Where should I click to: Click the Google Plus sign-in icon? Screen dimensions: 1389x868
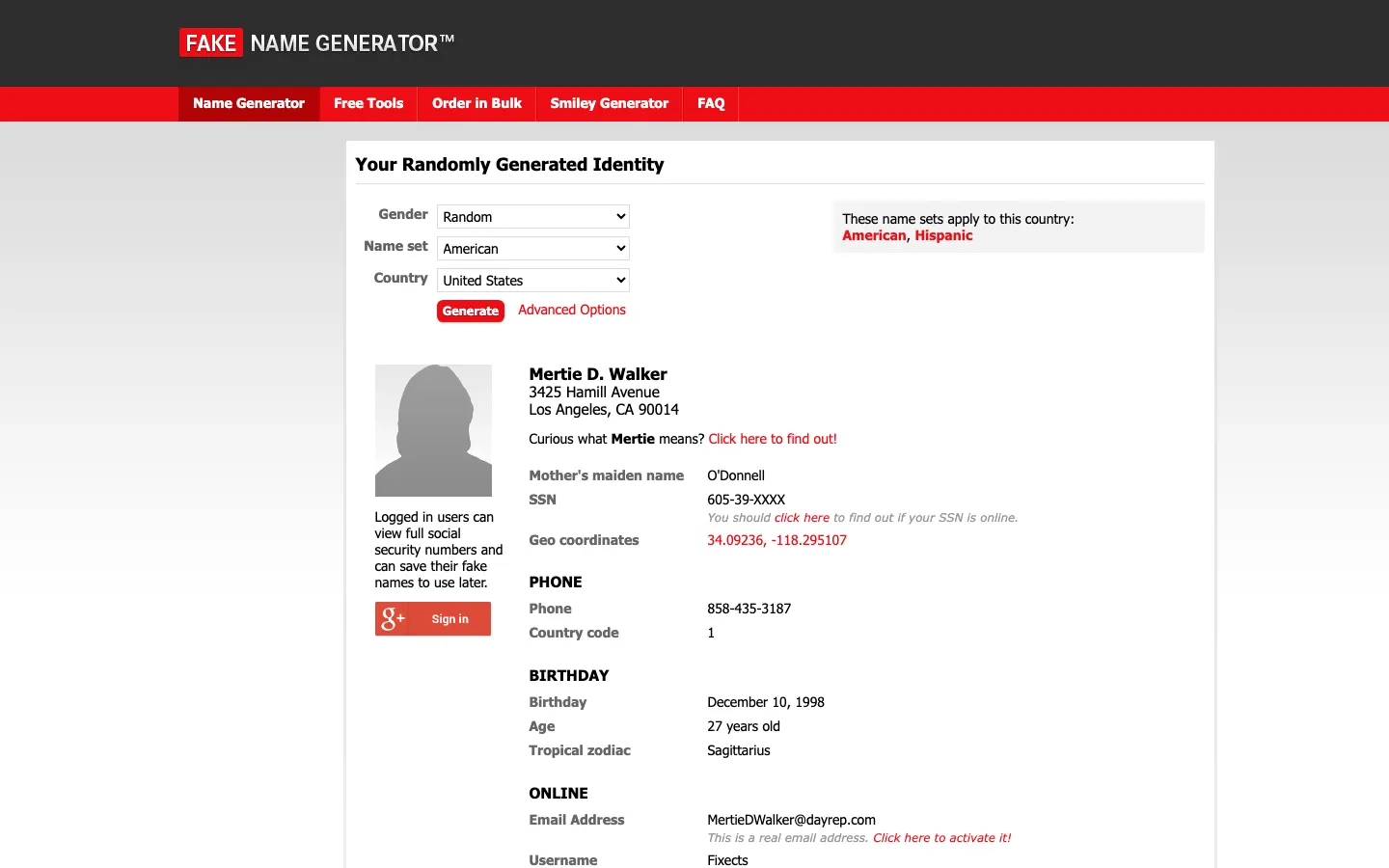tap(393, 619)
